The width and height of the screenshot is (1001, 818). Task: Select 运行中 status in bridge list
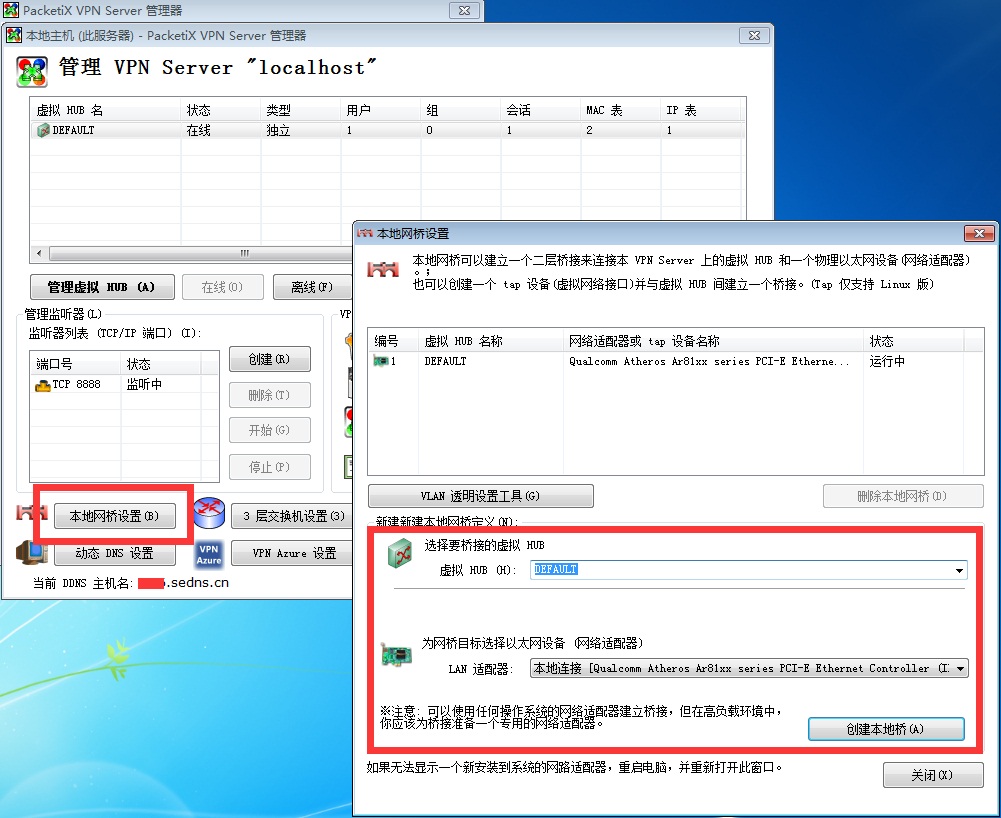tap(887, 361)
